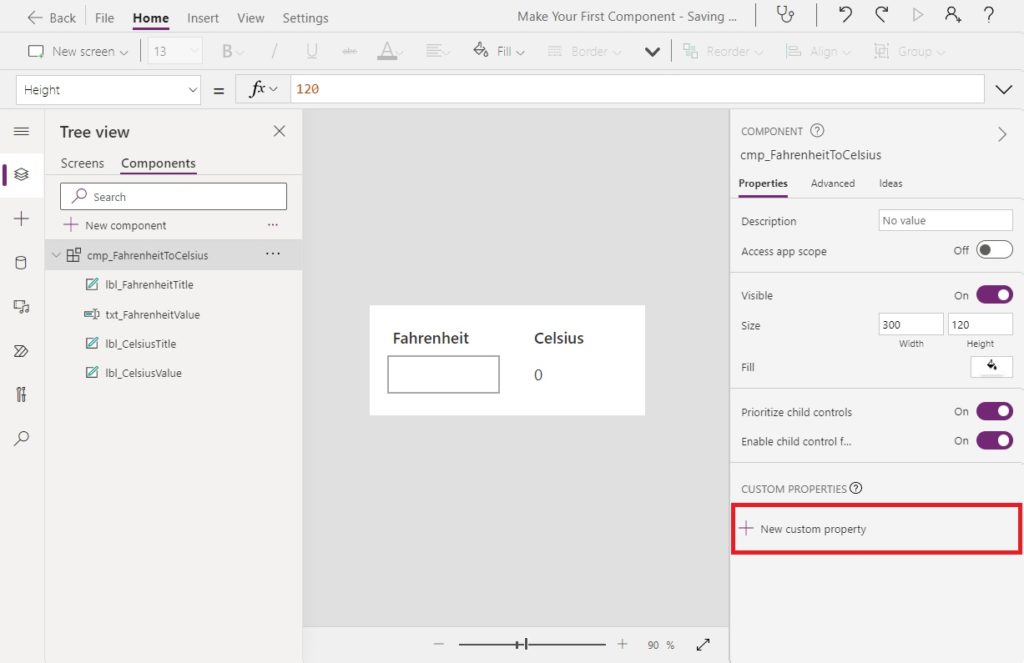Screen dimensions: 1024x663
Task: Expand the formula bar chevron
Action: [1003, 89]
